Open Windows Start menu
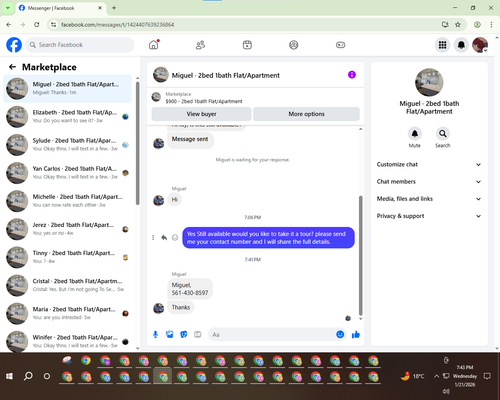 coord(10,376)
